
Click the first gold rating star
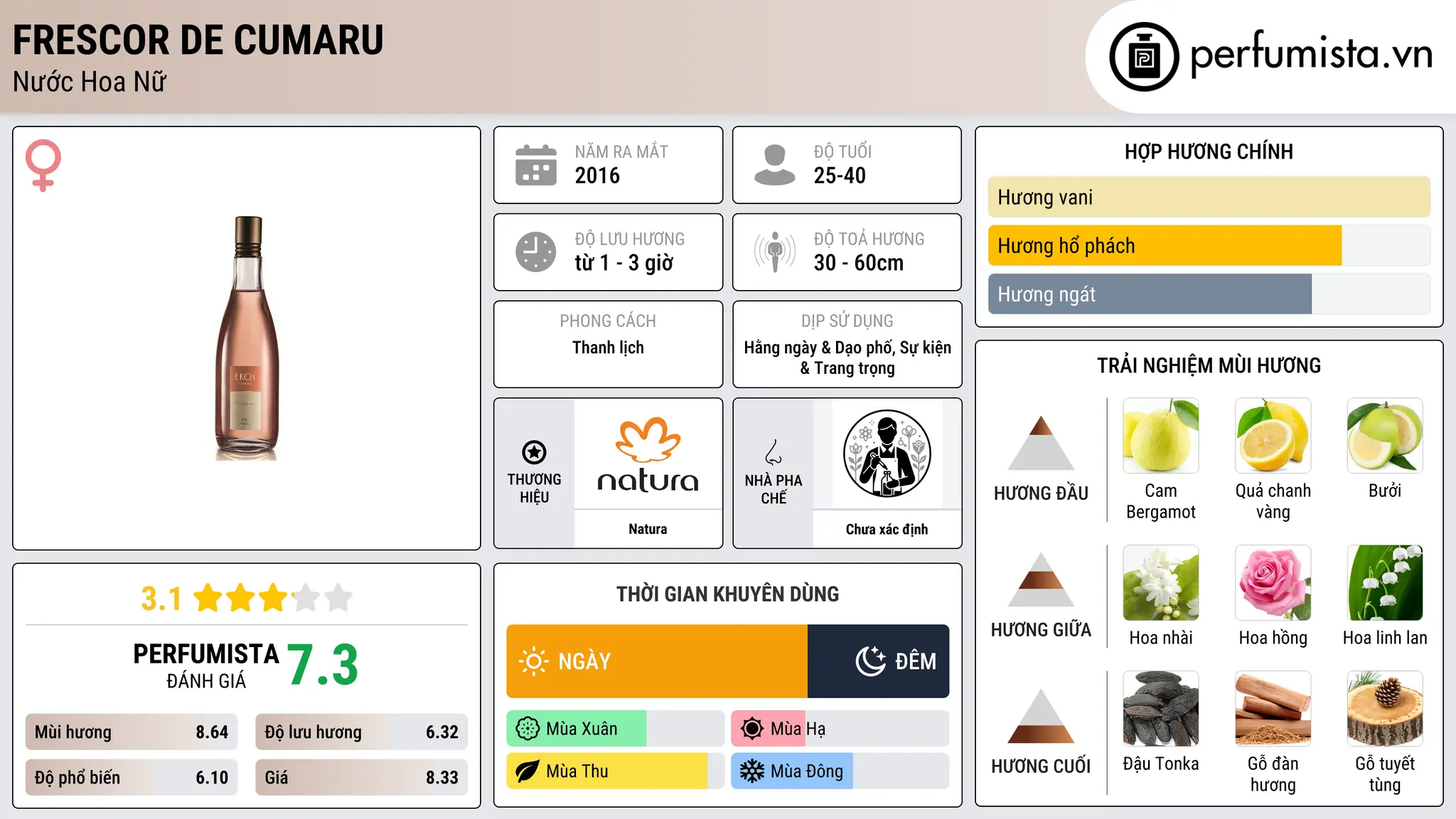pyautogui.click(x=208, y=598)
